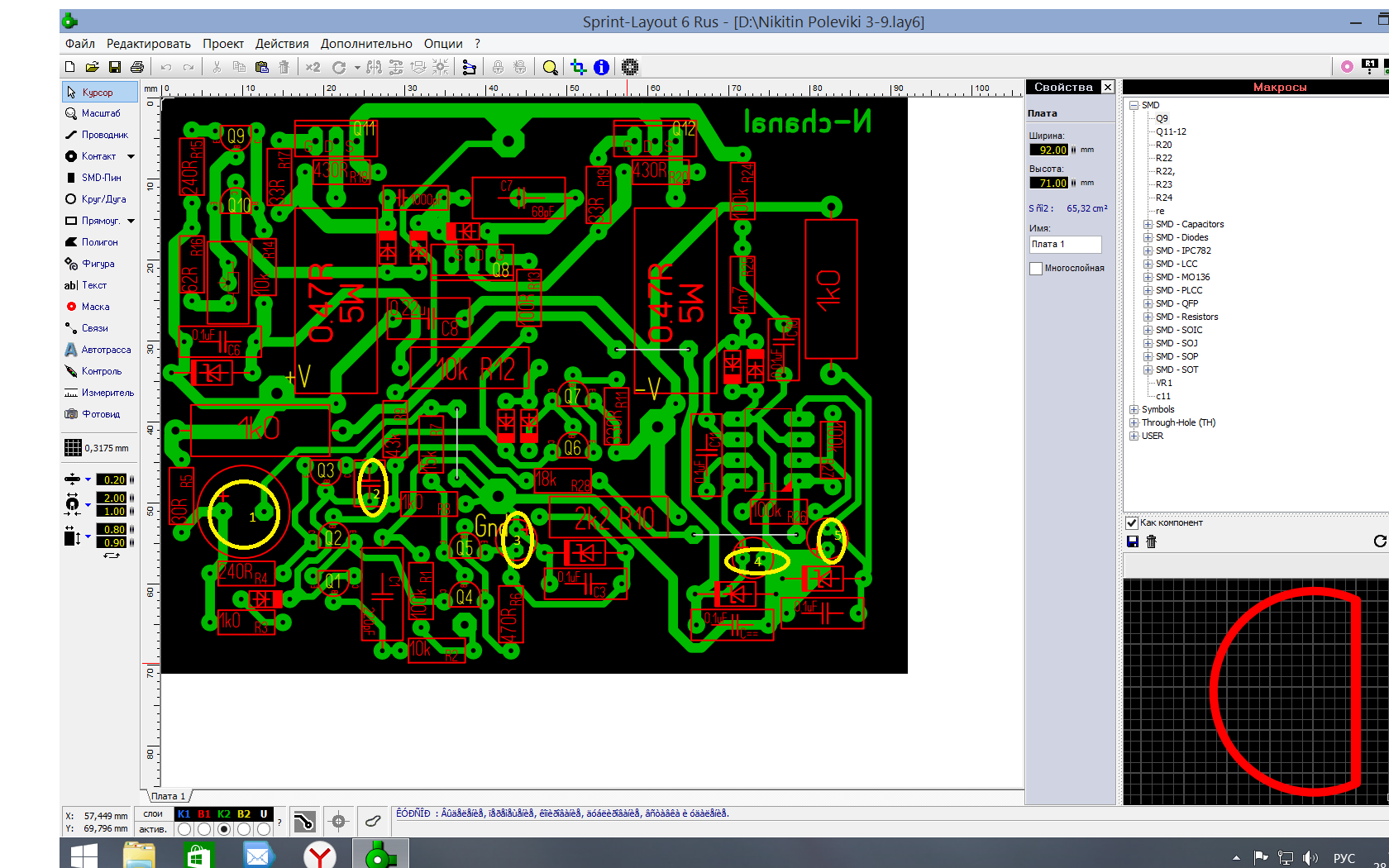Click the dark round pattern toolbar icon

[630, 67]
